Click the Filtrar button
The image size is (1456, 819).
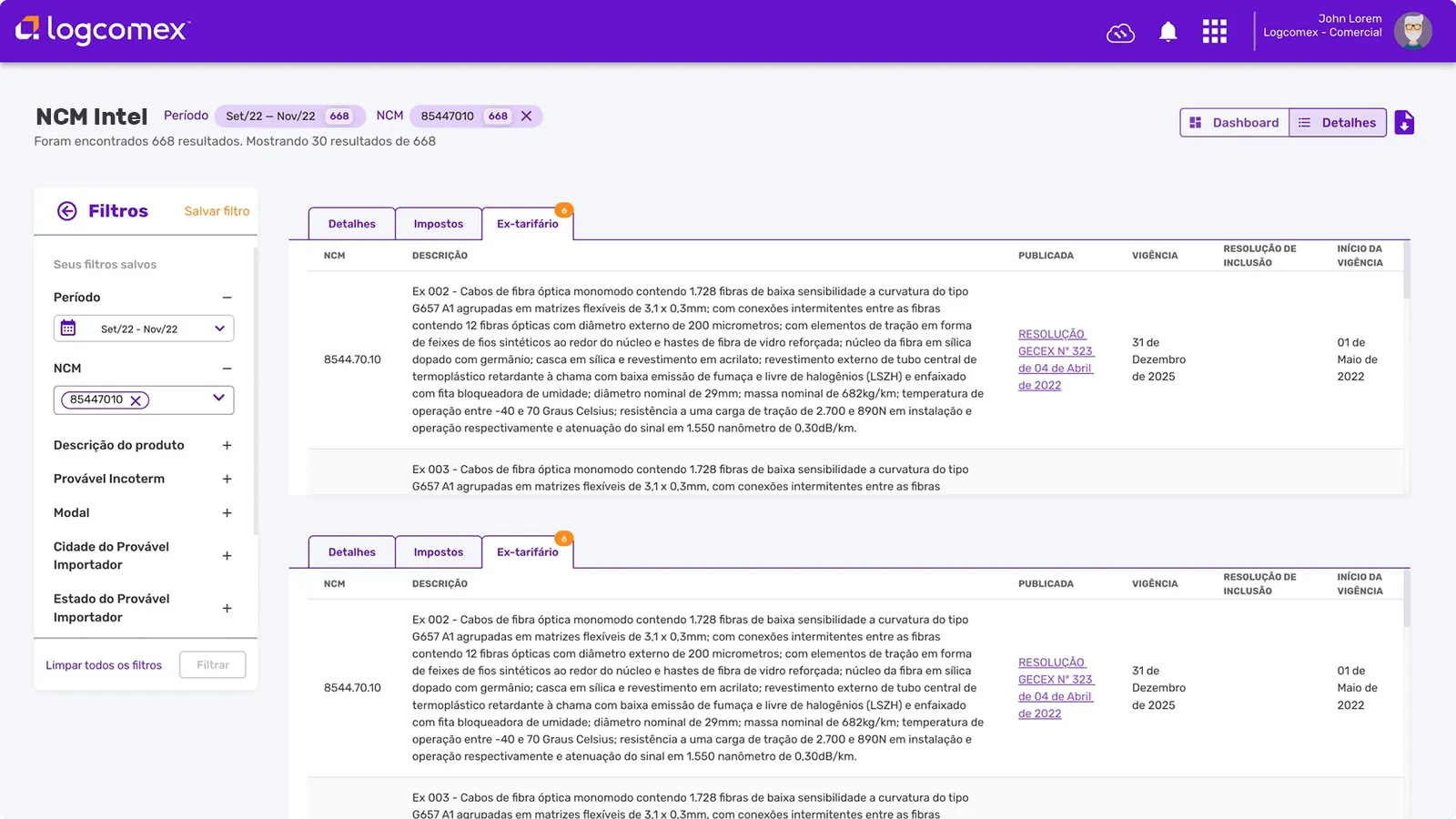point(212,664)
